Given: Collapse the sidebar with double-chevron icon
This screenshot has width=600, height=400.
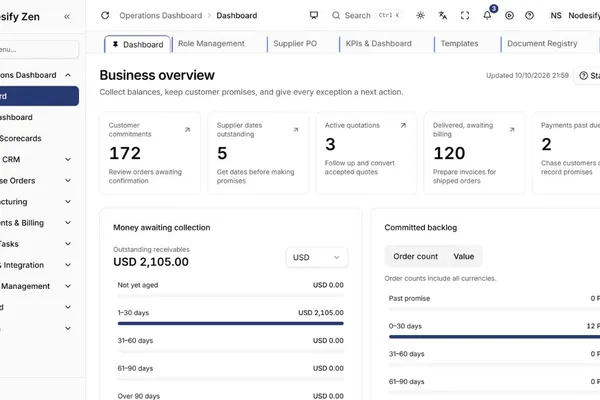Looking at the screenshot, I should 67,16.
